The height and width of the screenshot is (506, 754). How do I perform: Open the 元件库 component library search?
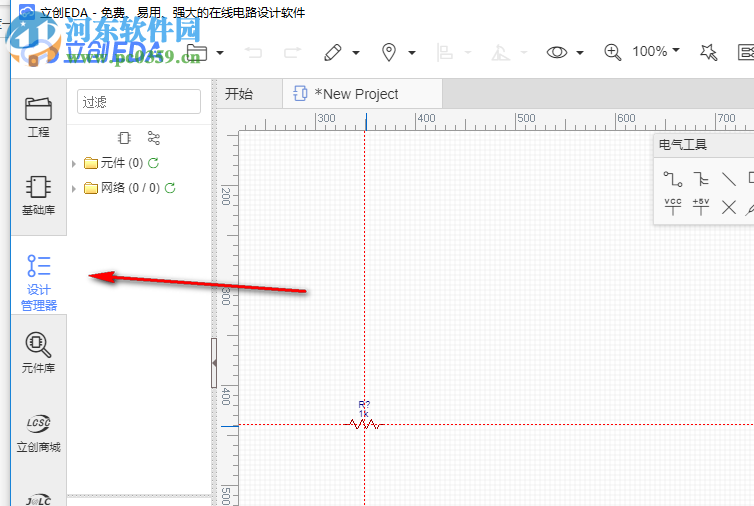click(x=38, y=353)
